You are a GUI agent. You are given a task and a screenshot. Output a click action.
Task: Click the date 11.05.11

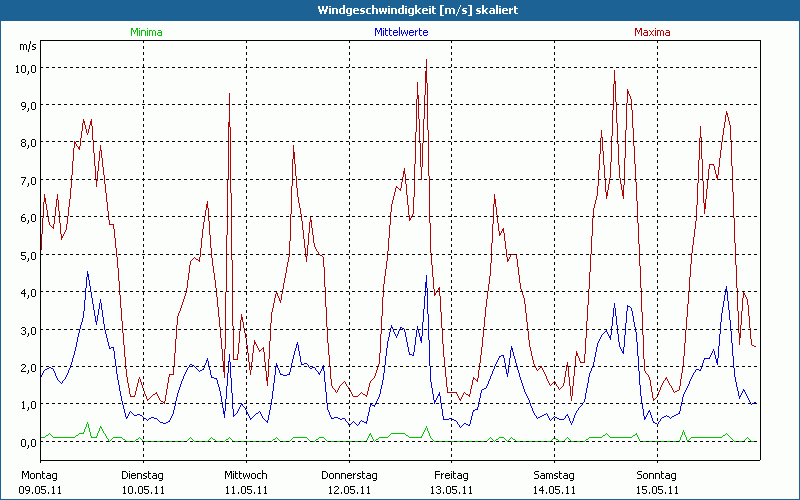(246, 490)
